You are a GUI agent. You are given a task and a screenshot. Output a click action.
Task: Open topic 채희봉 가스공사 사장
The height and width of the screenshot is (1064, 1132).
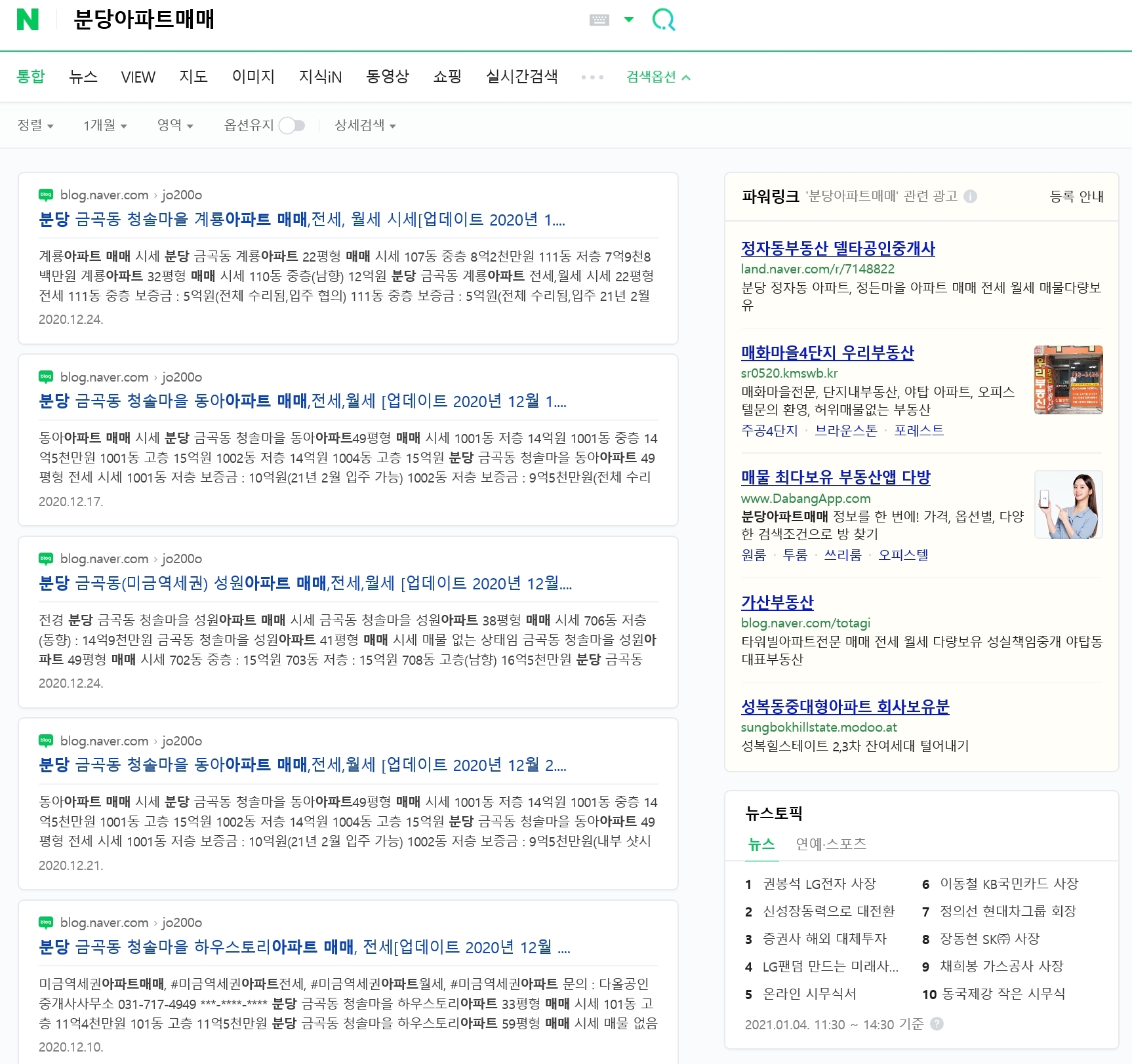click(x=1001, y=966)
